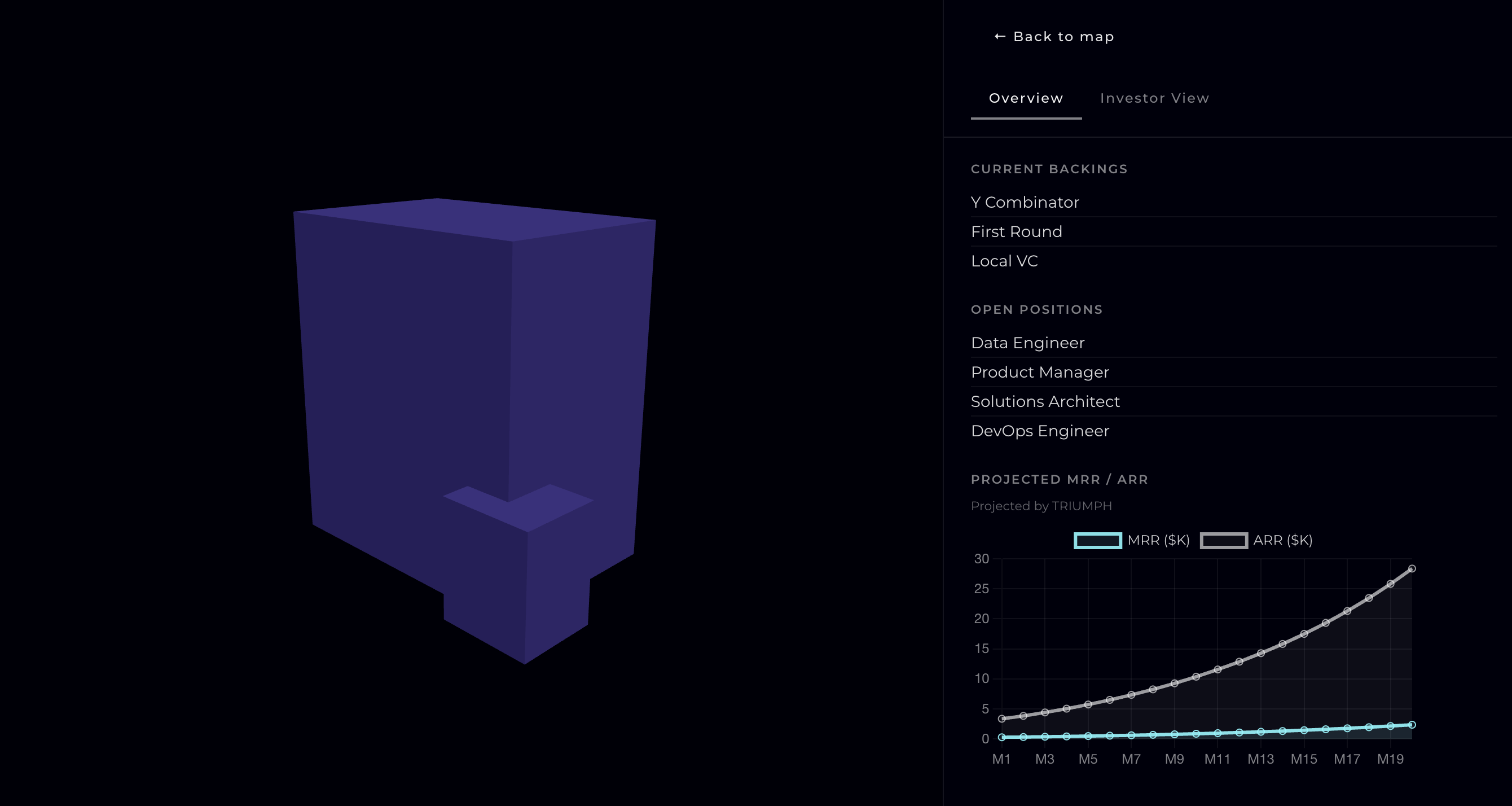Screen dimensions: 1512x806
Task: Open the Investor View tab
Action: pos(1154,98)
